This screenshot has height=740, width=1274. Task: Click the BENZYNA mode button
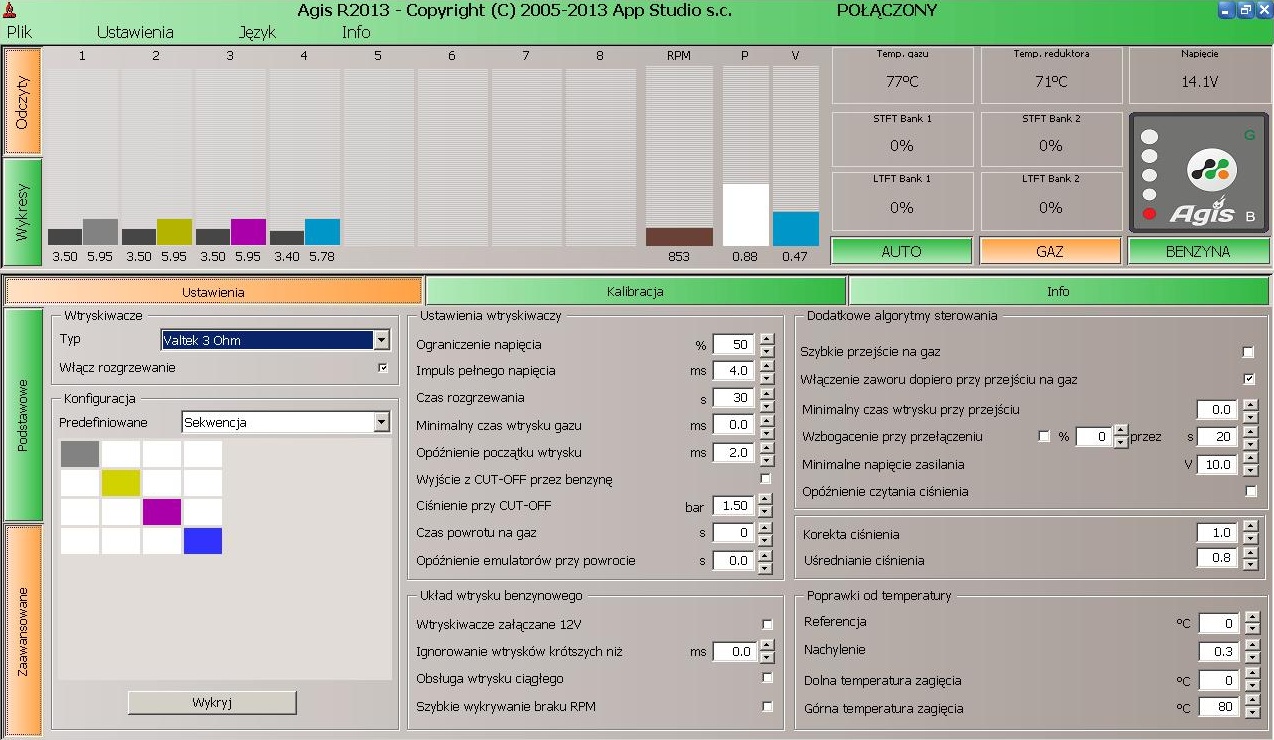coord(1198,251)
